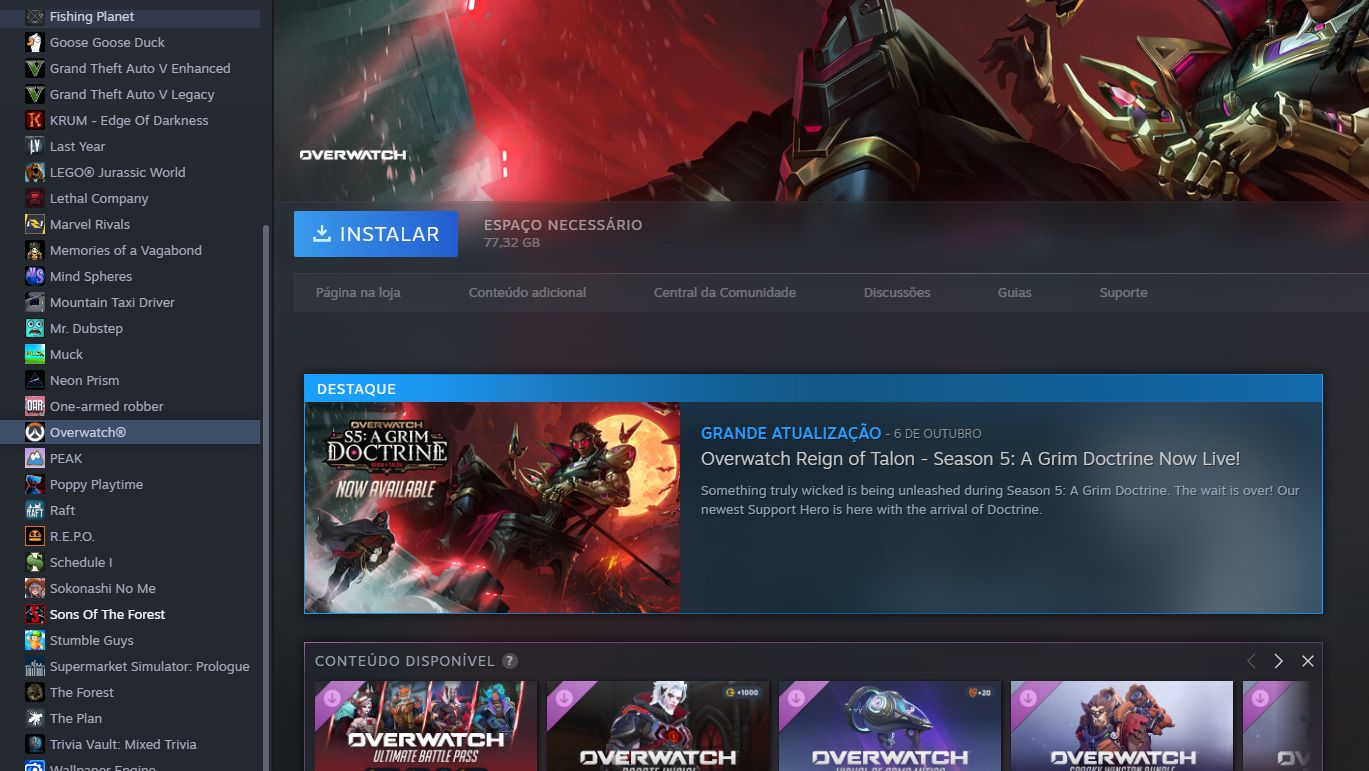Select The Forest in library list

click(130, 692)
